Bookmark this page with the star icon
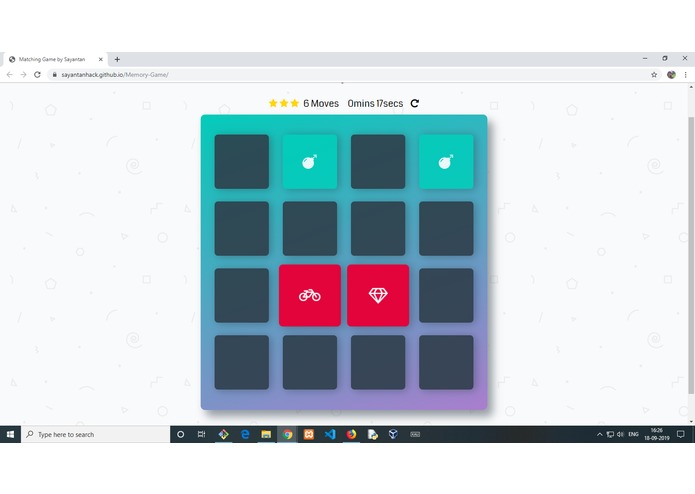The height and width of the screenshot is (494, 695). [x=654, y=74]
